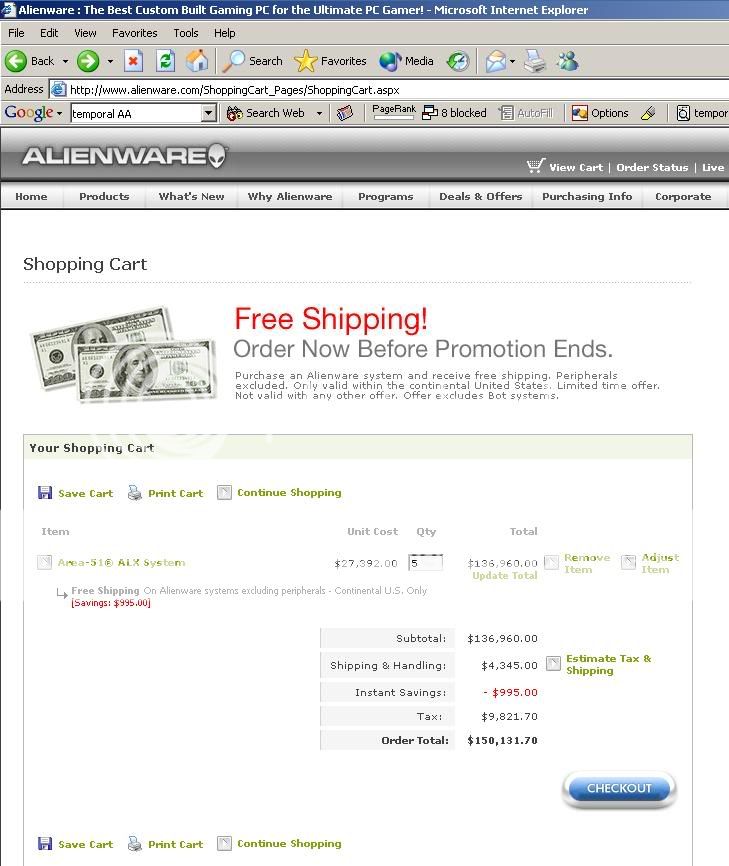Click the Stop loading icon in toolbar
This screenshot has height=866, width=729.
click(x=133, y=61)
